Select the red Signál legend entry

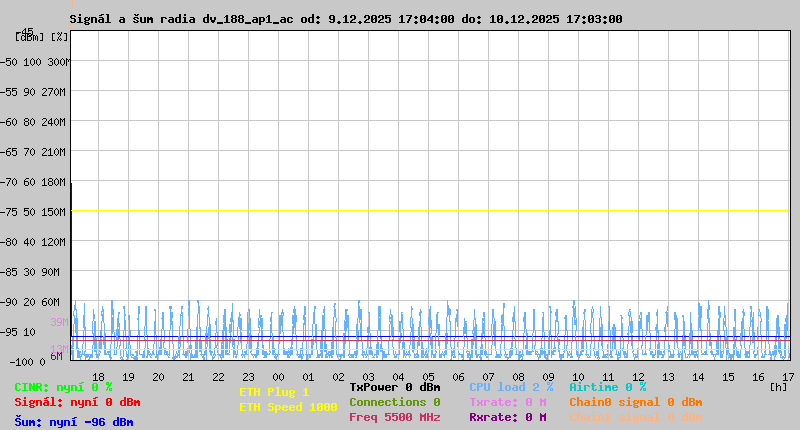pyautogui.click(x=77, y=402)
